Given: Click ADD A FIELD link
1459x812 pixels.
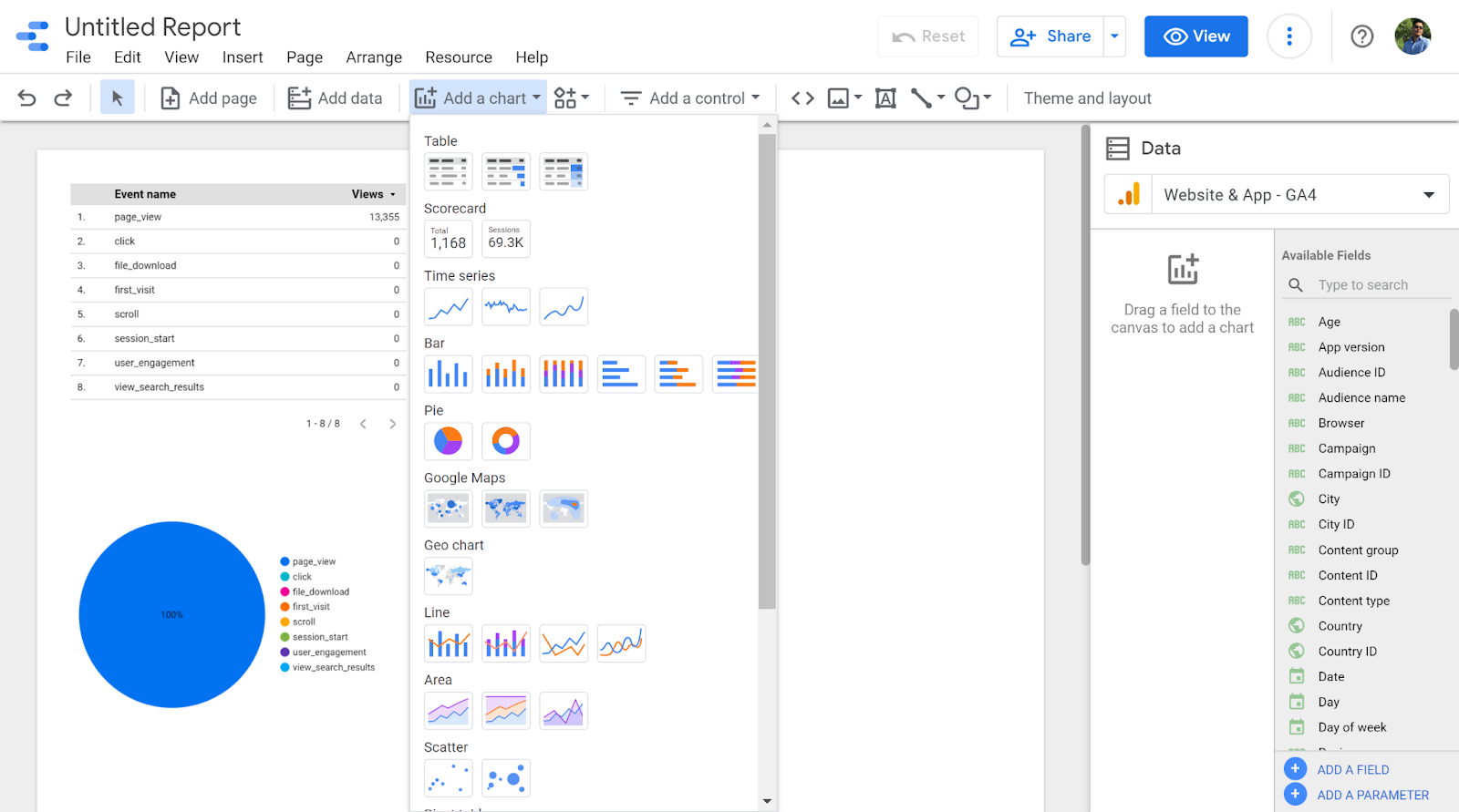Looking at the screenshot, I should click(1352, 770).
